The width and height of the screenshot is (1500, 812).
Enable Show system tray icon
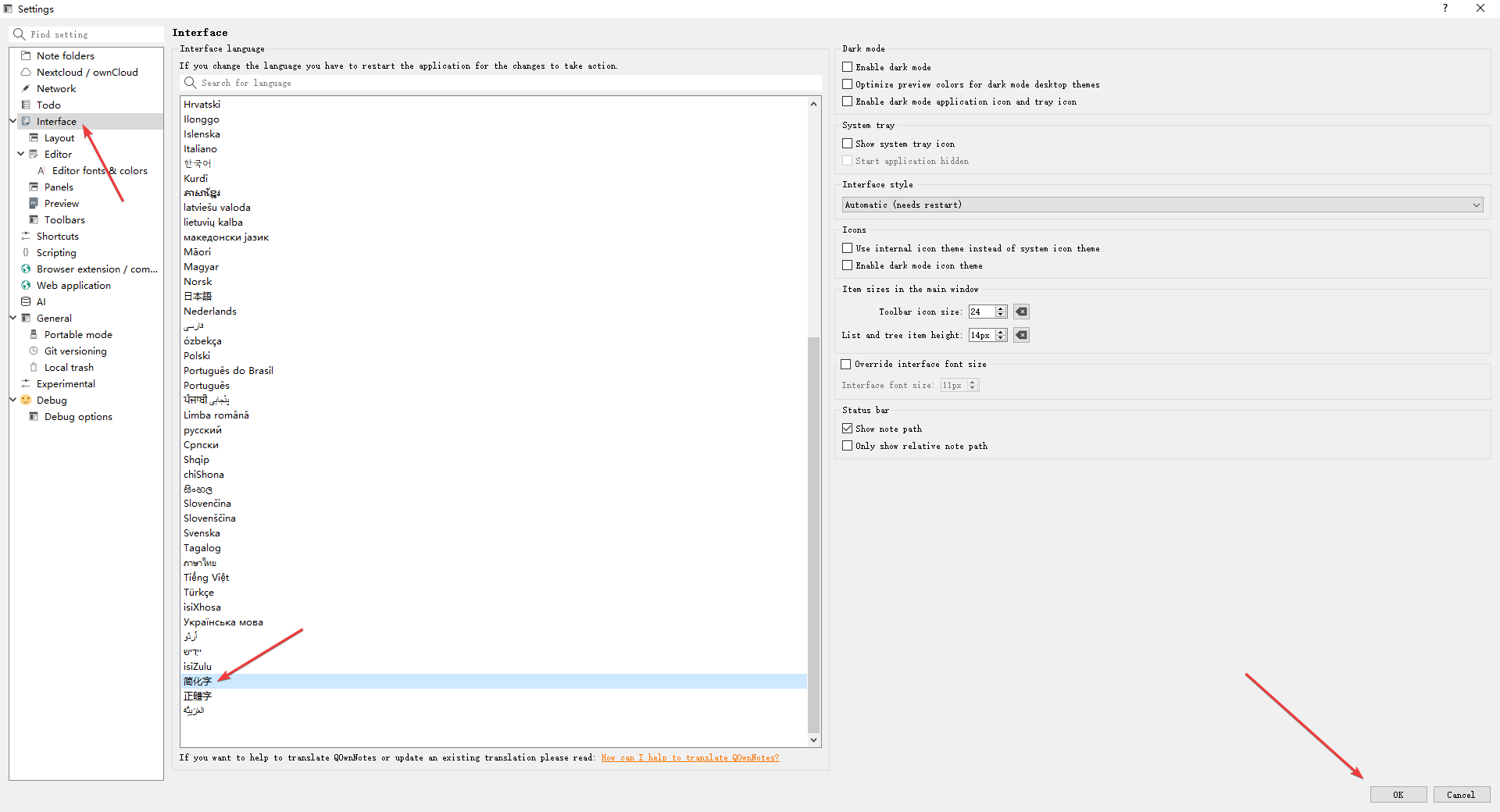coord(847,144)
